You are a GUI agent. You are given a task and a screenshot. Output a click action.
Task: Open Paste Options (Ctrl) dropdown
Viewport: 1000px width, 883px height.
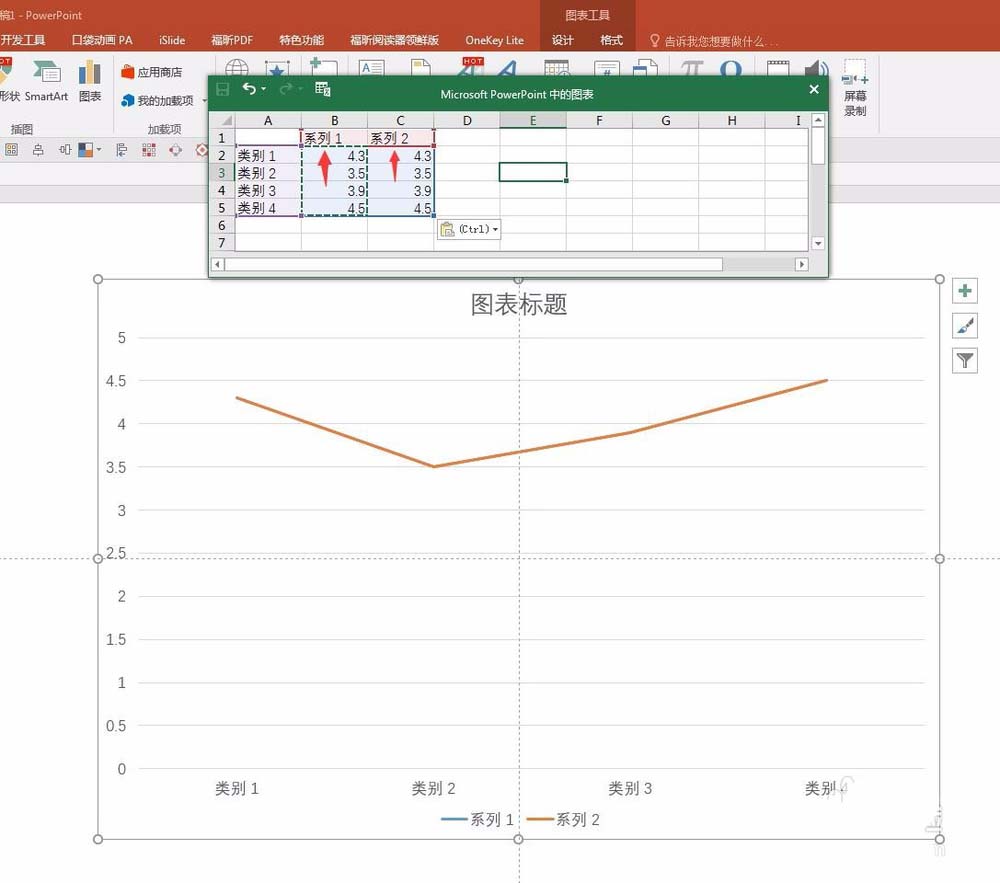469,229
